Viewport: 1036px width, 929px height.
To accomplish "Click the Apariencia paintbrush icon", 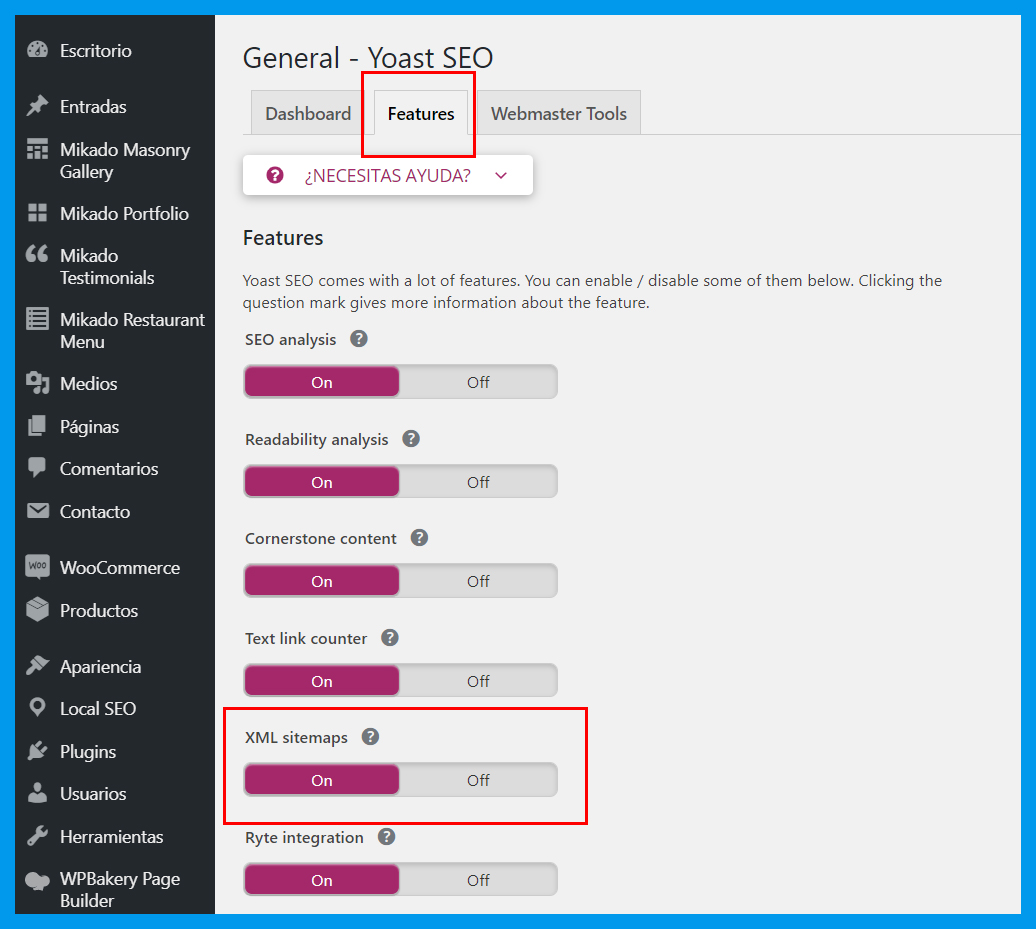I will (38, 665).
